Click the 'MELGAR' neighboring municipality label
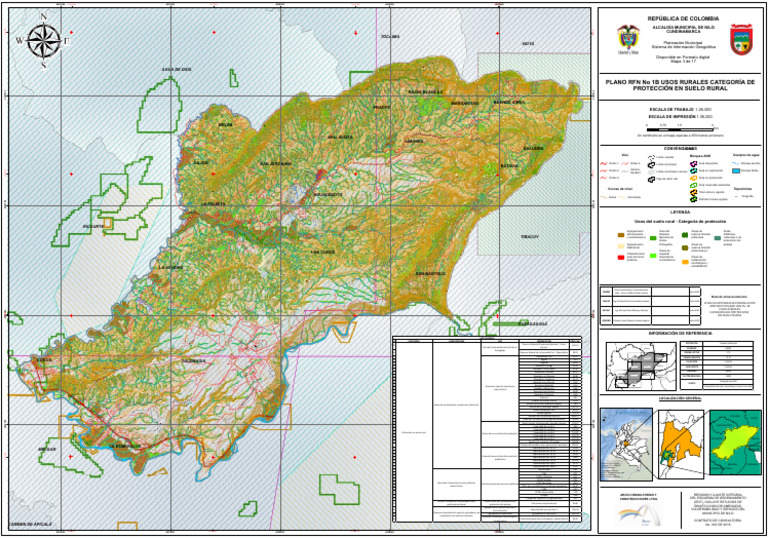768x538 pixels. (x=47, y=449)
